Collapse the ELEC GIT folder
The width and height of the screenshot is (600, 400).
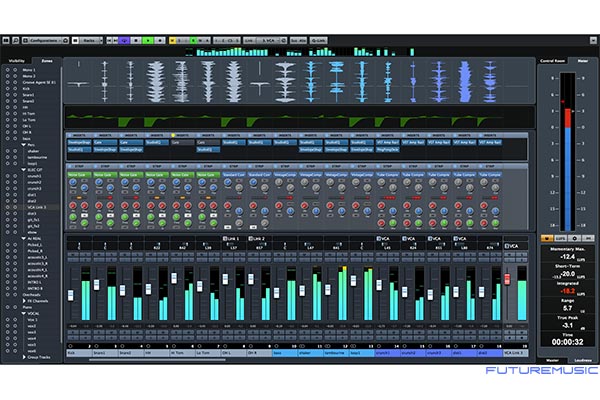coord(23,170)
